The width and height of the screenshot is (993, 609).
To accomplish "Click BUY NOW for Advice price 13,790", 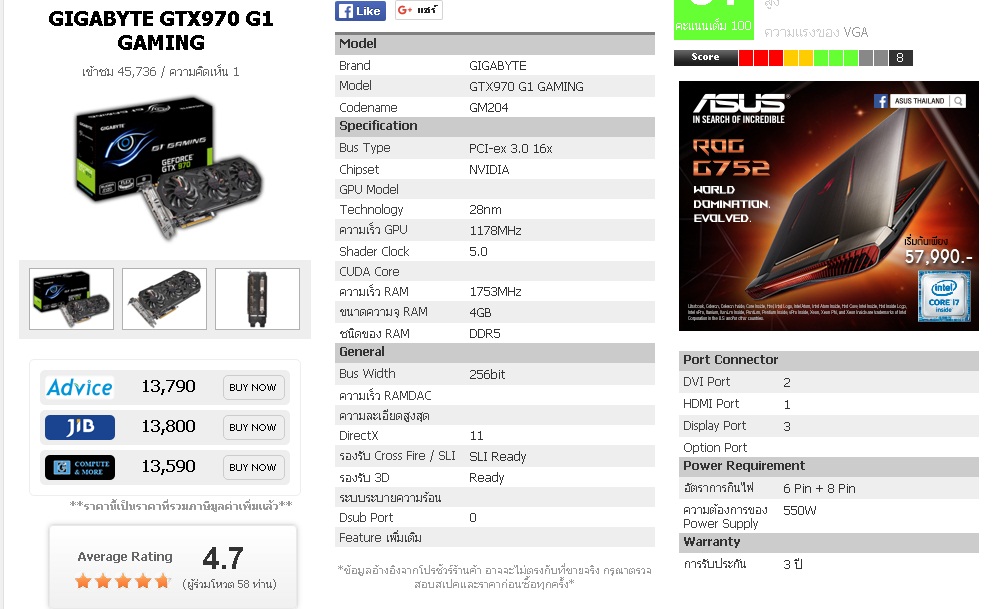I will tap(253, 387).
